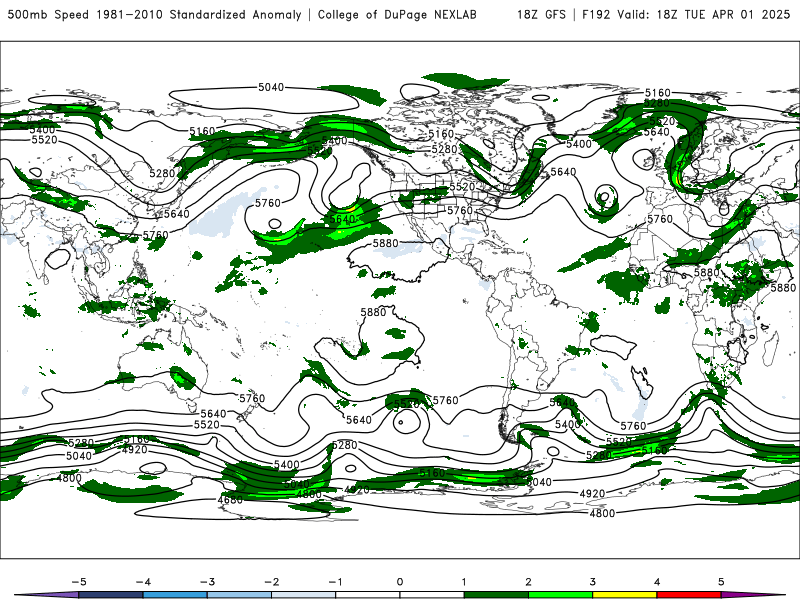Click the '-5' colorbar tick label
The image size is (800, 600).
pos(79,582)
